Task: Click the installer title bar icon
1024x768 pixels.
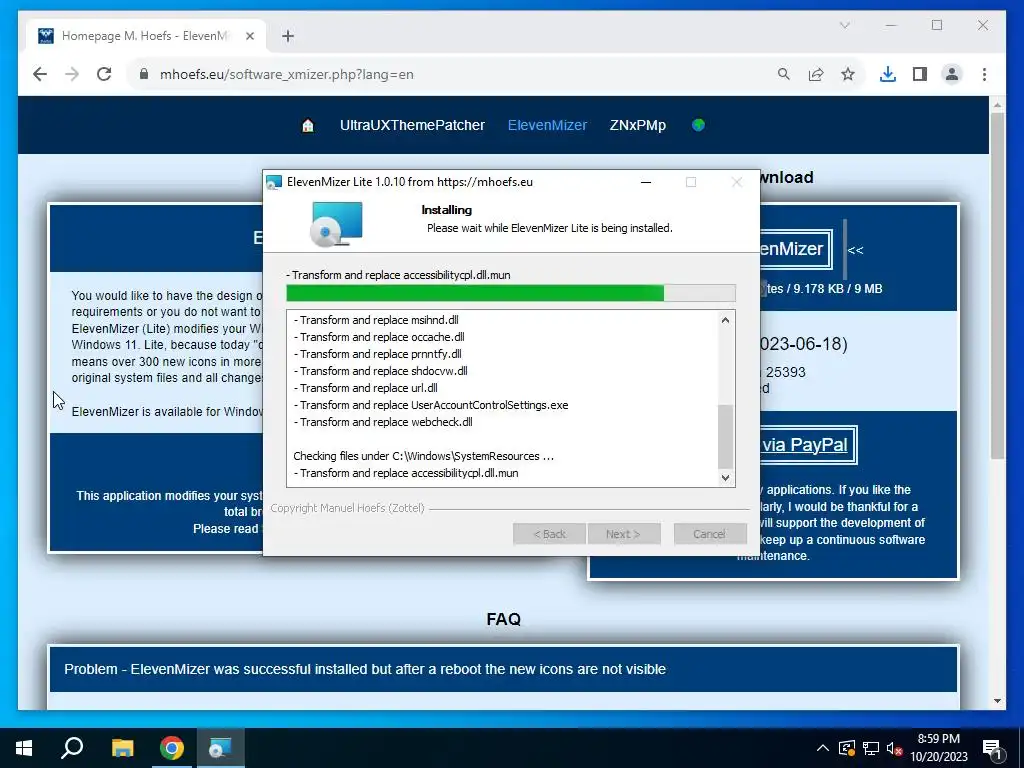Action: point(274,182)
